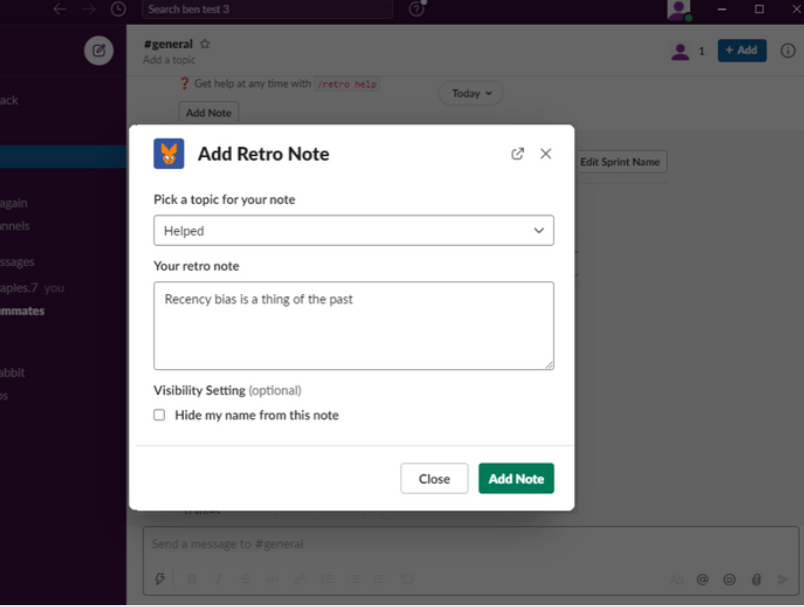Open the shortcuts lightning bolt menu
The width and height of the screenshot is (804, 607).
pyautogui.click(x=160, y=579)
